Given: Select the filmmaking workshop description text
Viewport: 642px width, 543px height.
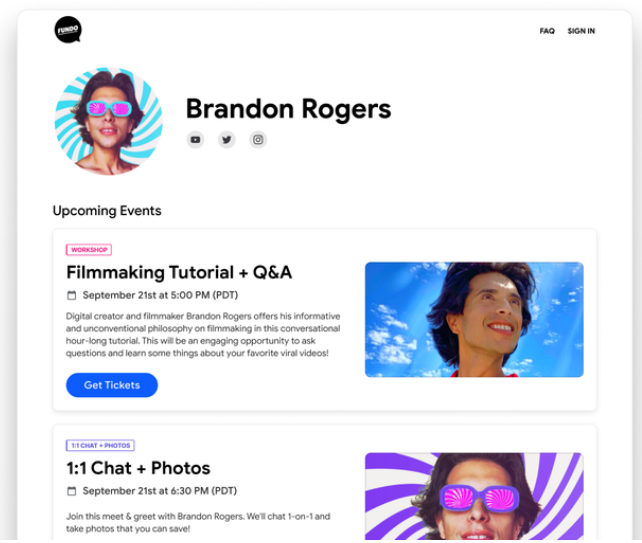Looking at the screenshot, I should [203, 335].
